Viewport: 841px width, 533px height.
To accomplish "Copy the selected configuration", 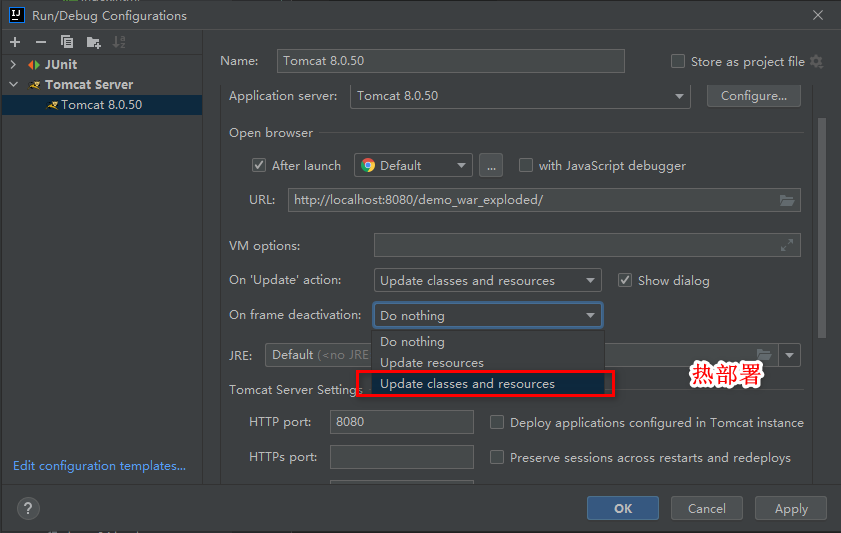I will point(67,42).
